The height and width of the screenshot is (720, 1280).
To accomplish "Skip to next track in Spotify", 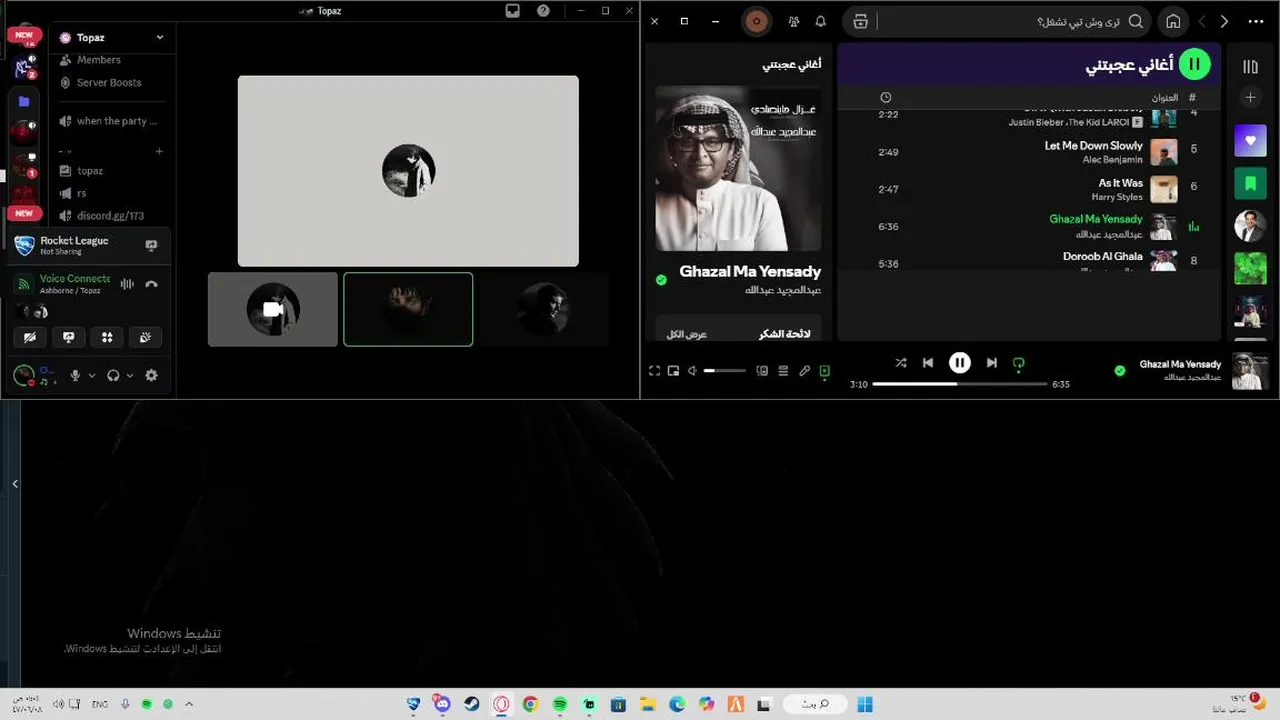I will (x=992, y=363).
